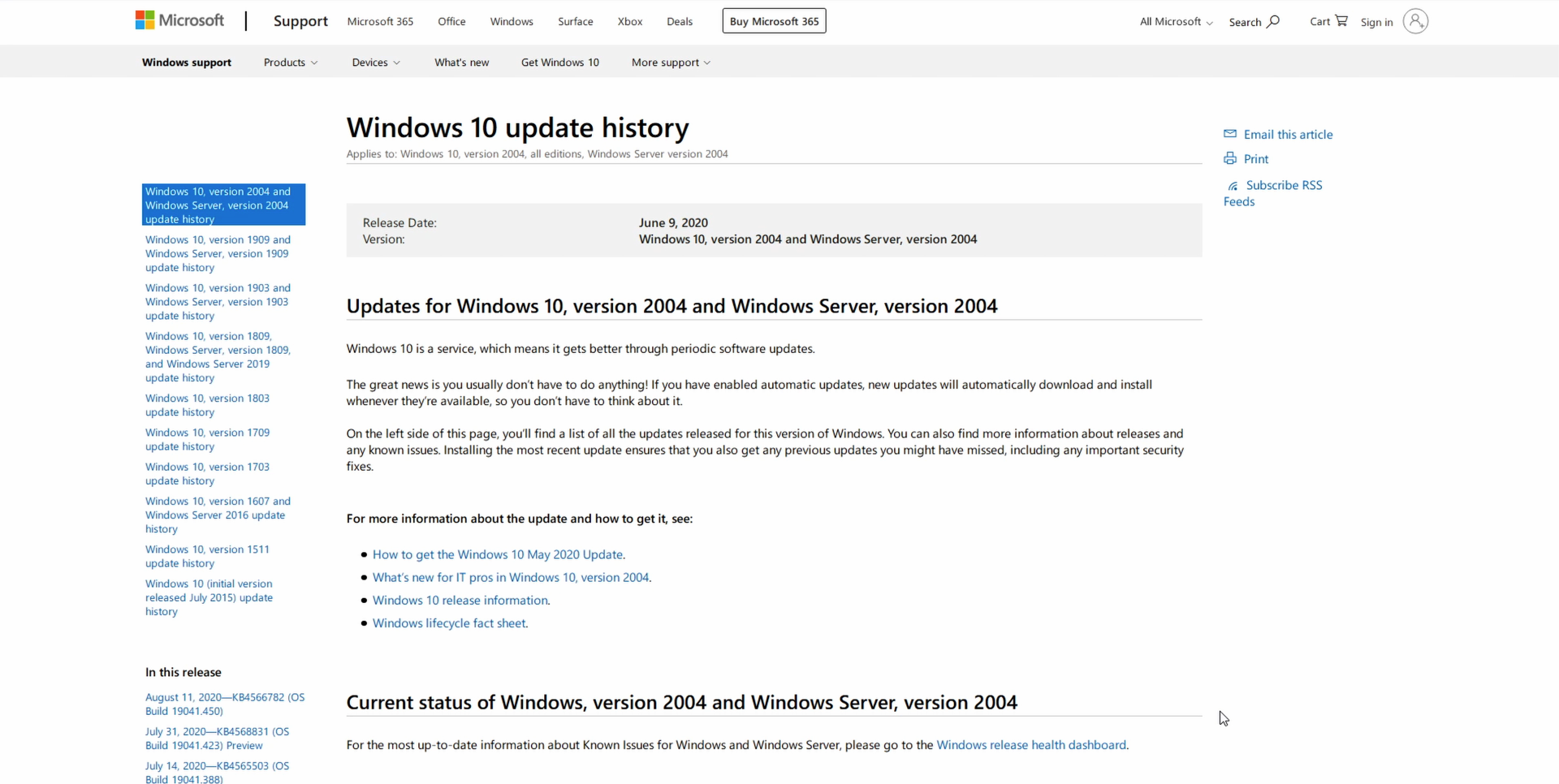Open the Surface menu item
Screen dimensions: 1559x784
[x=576, y=22]
